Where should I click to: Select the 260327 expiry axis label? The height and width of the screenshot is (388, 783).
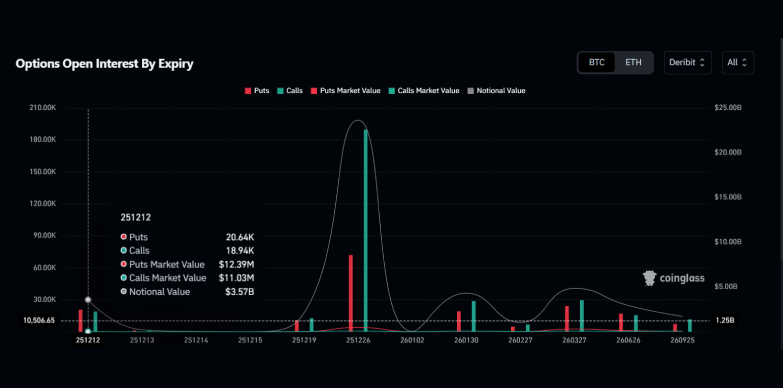[574, 340]
